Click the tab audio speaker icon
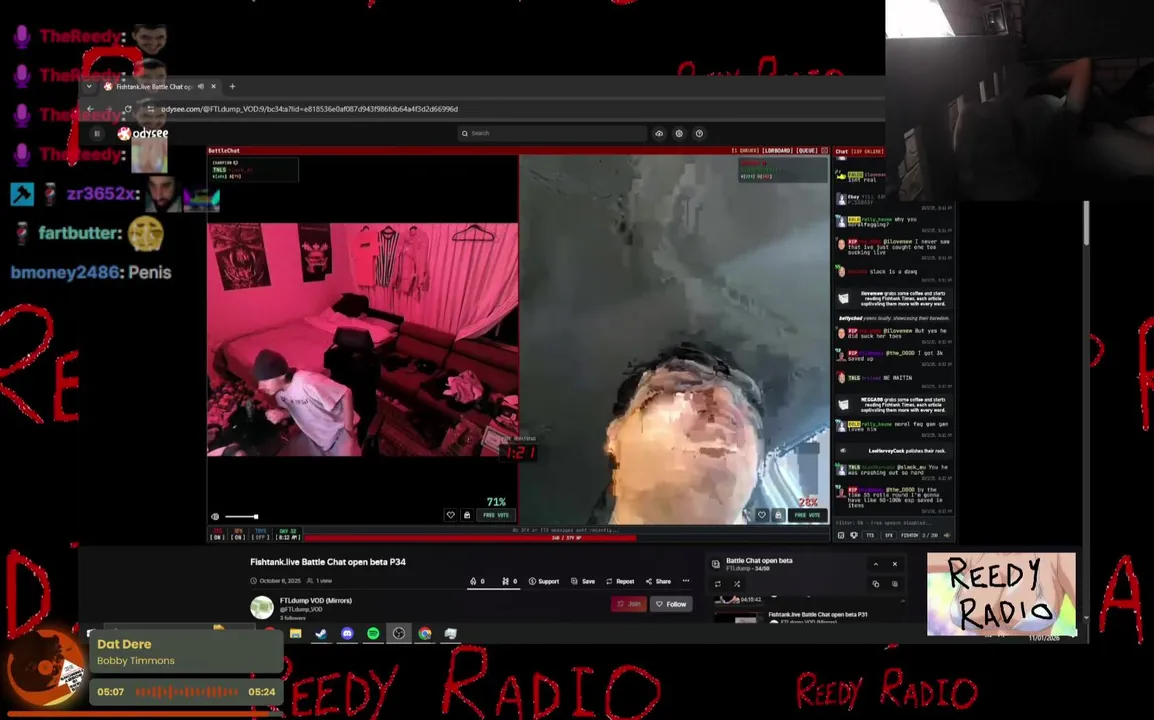Viewport: 1154px width, 720px height. coord(201,86)
